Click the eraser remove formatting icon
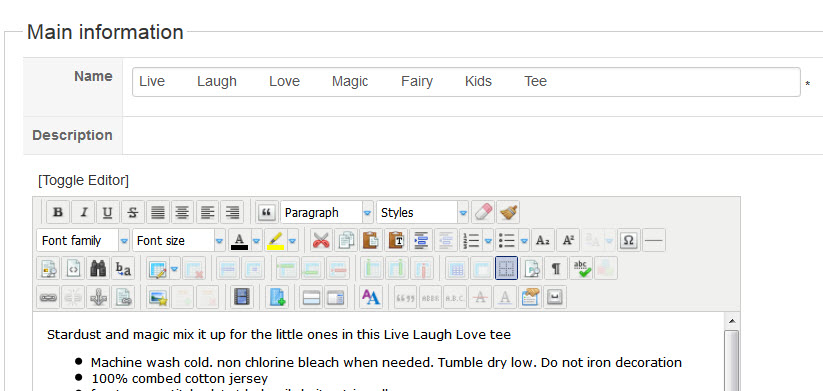The width and height of the screenshot is (823, 391). (x=482, y=213)
